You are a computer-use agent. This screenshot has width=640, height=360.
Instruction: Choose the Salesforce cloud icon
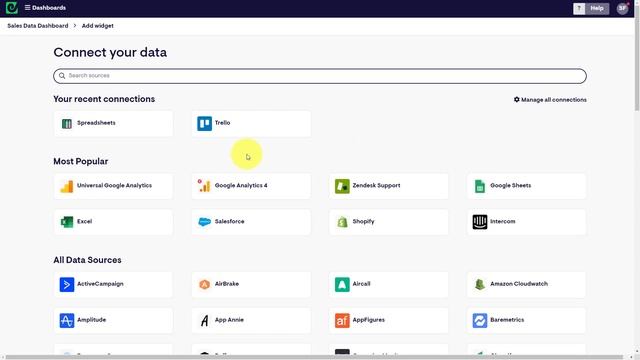click(x=204, y=222)
